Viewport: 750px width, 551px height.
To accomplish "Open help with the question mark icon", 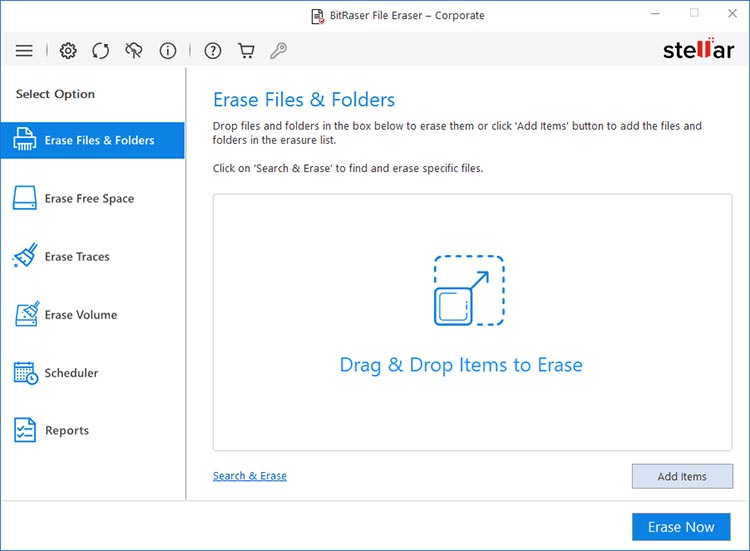I will click(x=213, y=50).
